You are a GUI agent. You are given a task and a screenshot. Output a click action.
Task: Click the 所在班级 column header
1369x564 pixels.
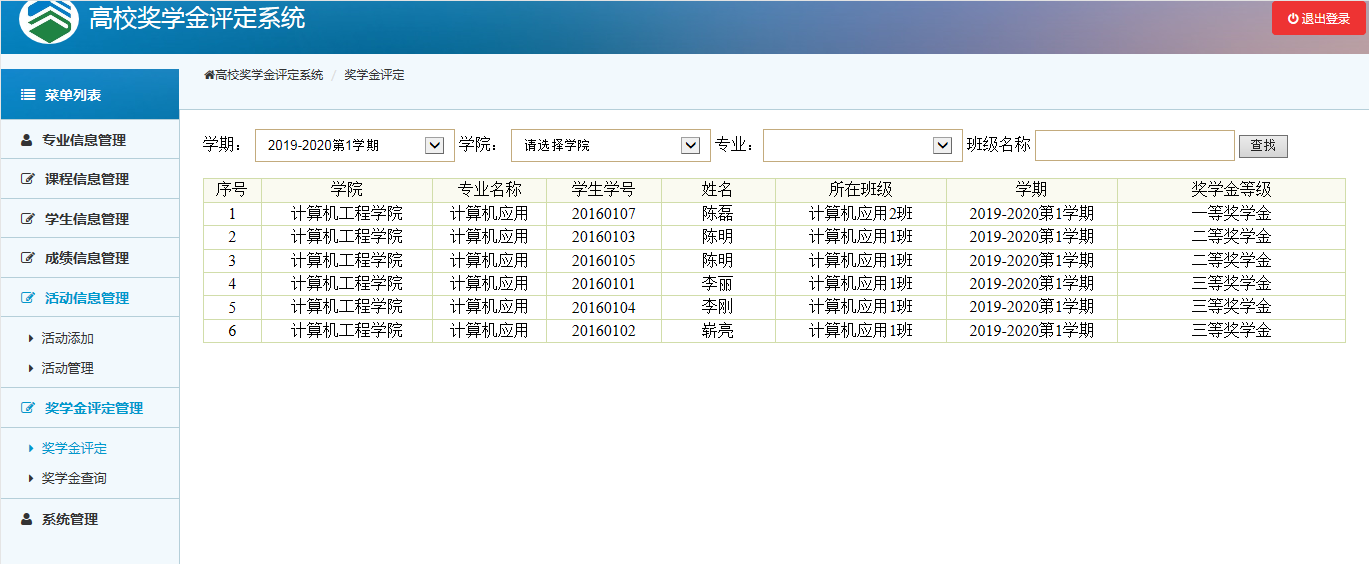[x=861, y=190]
